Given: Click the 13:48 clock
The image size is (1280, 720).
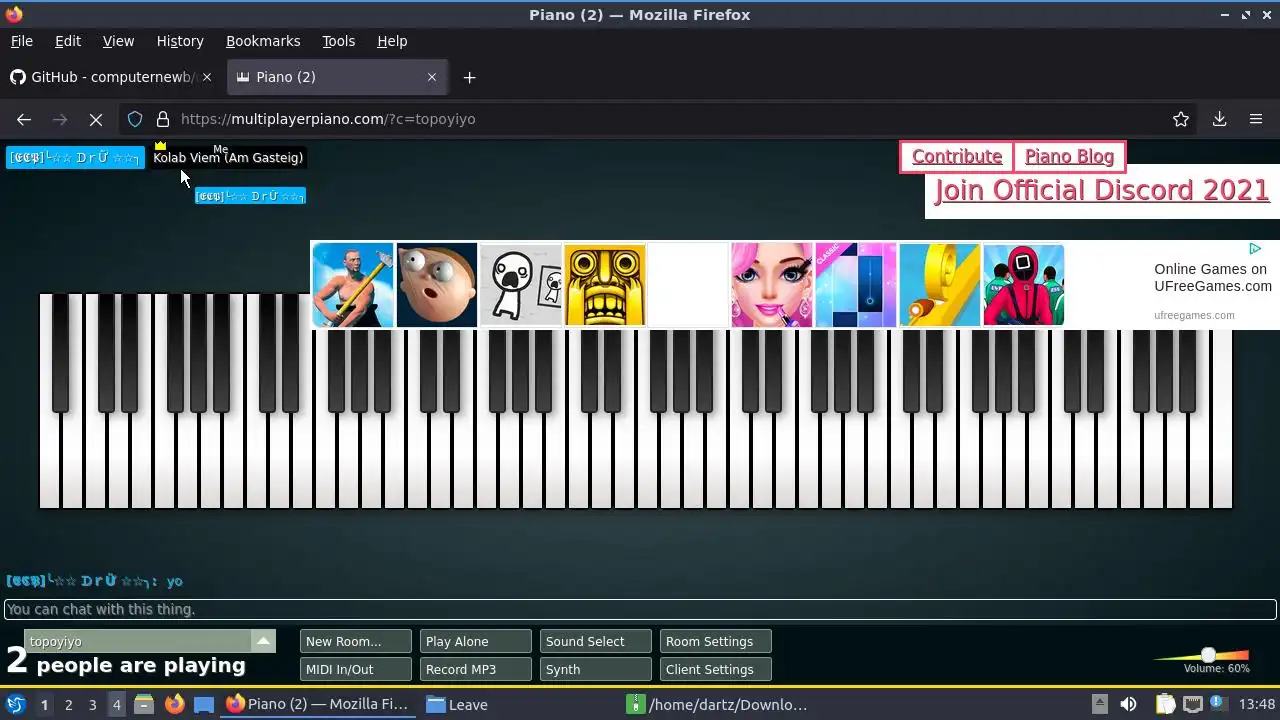Looking at the screenshot, I should (x=1257, y=704).
